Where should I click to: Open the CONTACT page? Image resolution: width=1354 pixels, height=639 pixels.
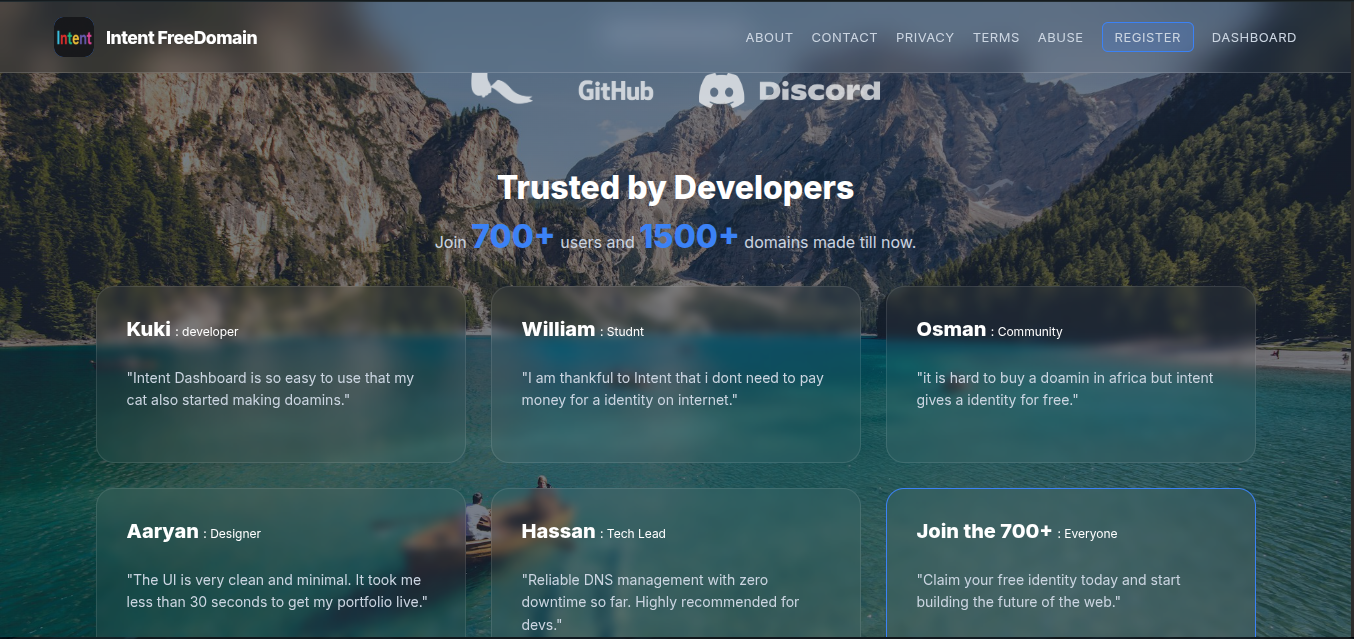pos(844,37)
